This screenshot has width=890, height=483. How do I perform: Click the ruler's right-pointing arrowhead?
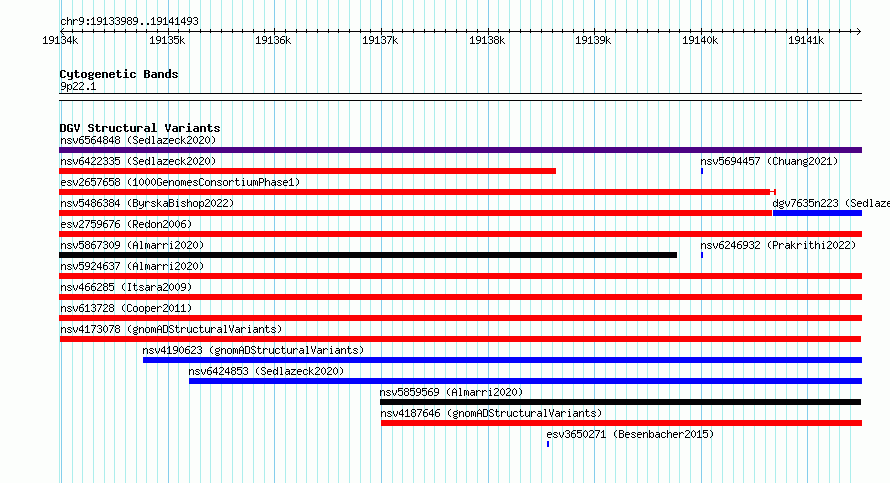pos(859,31)
